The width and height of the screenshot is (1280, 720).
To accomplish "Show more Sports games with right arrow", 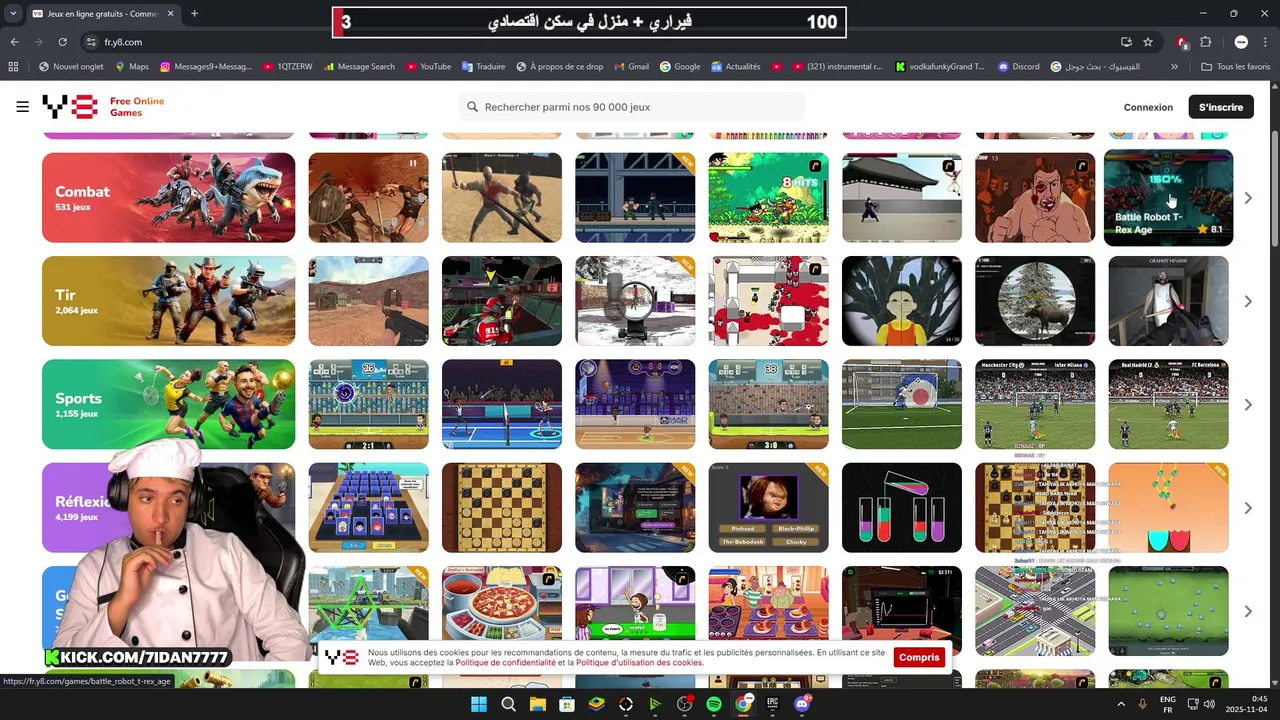I will tap(1248, 404).
